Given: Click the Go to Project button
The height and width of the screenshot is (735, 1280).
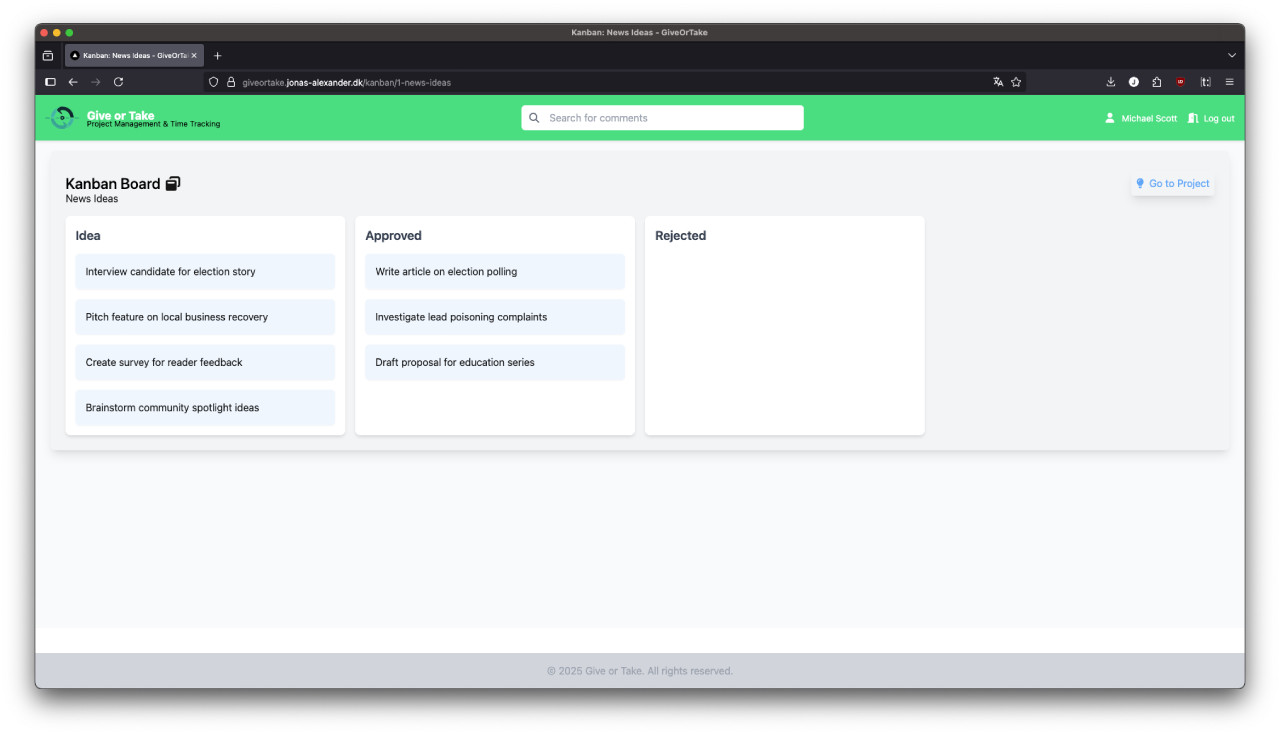Looking at the screenshot, I should pos(1172,184).
